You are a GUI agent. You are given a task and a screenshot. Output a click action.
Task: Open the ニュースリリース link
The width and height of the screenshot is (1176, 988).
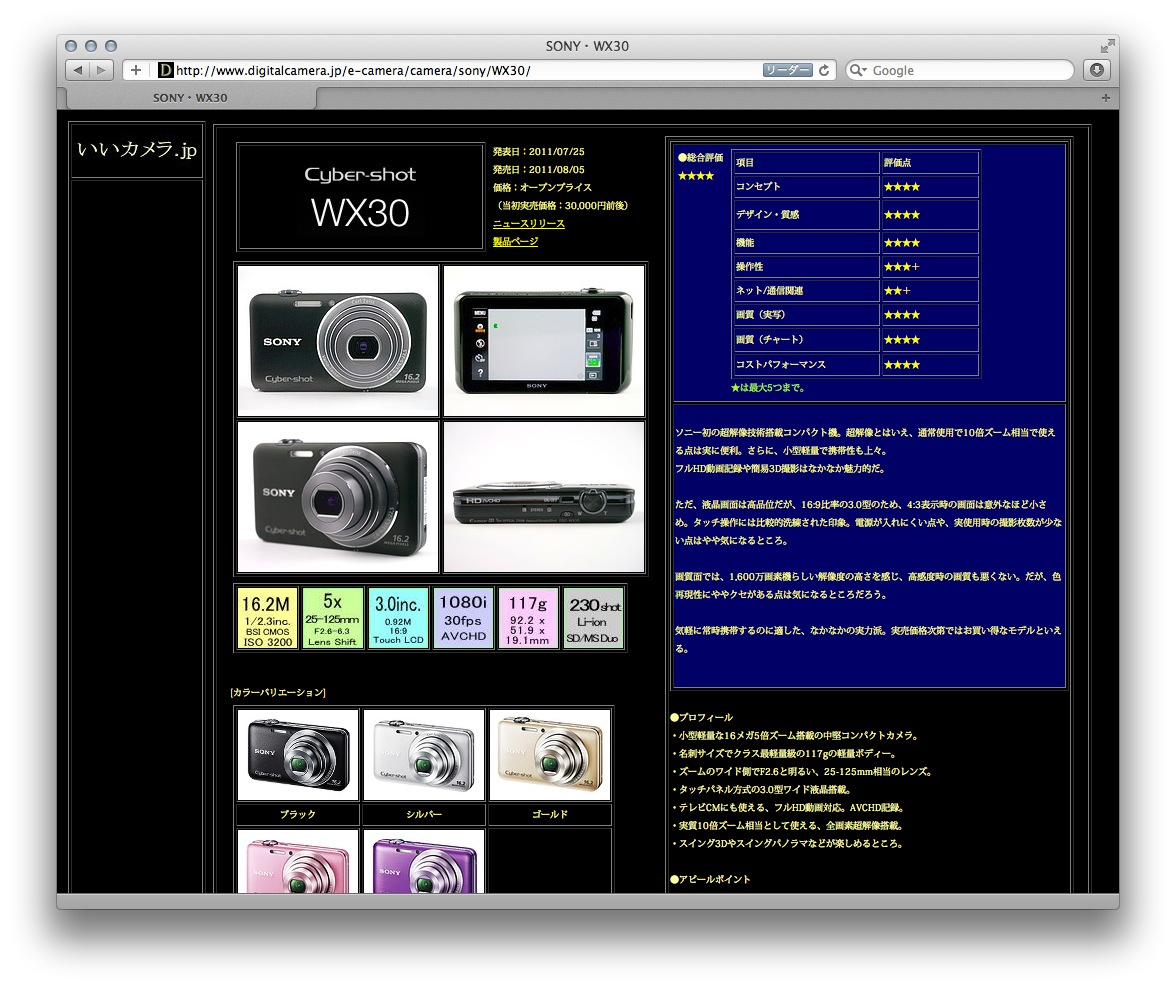(x=529, y=224)
